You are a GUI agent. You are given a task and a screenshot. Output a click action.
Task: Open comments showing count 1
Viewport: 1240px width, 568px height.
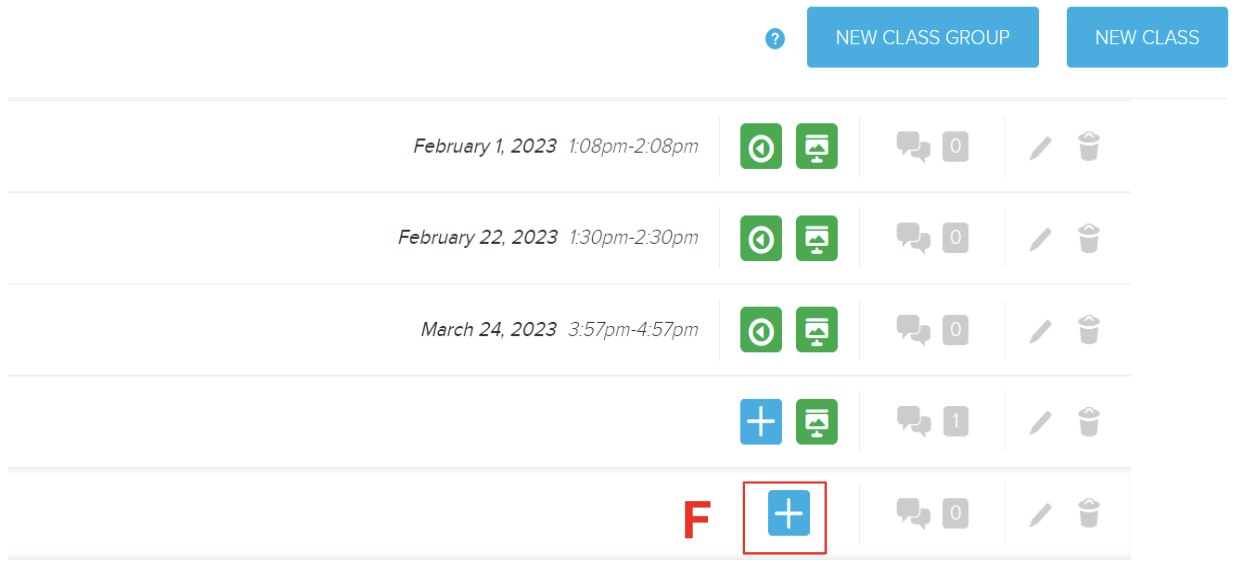pos(932,422)
